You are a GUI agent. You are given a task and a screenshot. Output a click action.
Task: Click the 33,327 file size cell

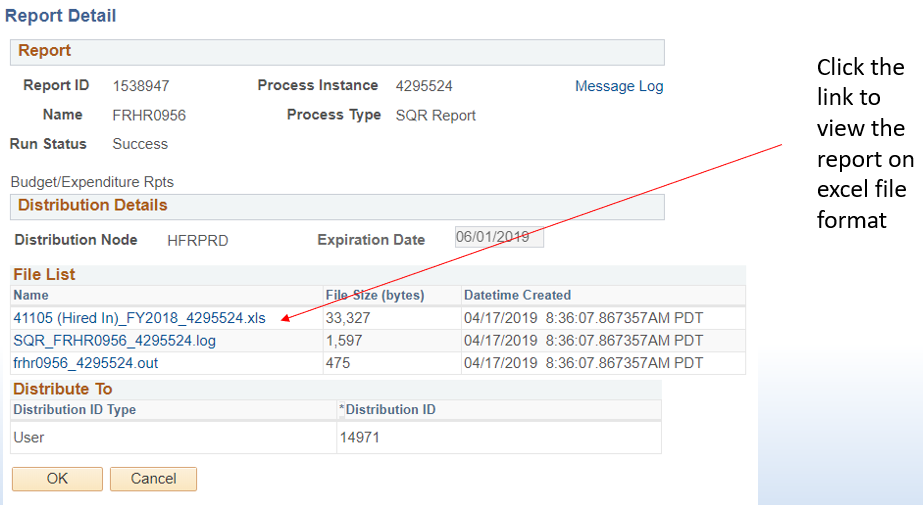click(348, 318)
